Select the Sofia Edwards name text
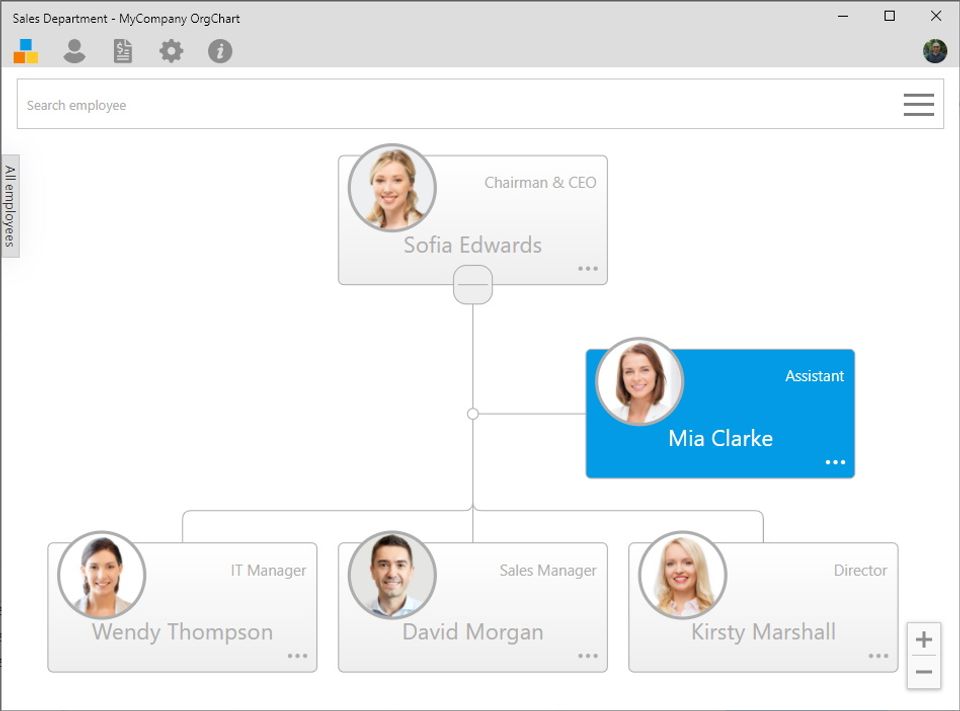 click(x=473, y=245)
